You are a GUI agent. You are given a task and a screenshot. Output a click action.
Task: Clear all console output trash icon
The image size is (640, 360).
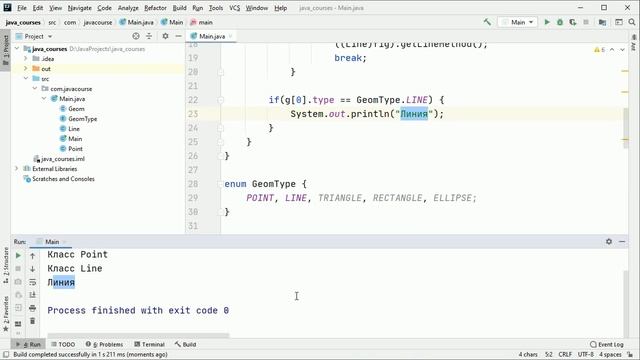(33, 321)
